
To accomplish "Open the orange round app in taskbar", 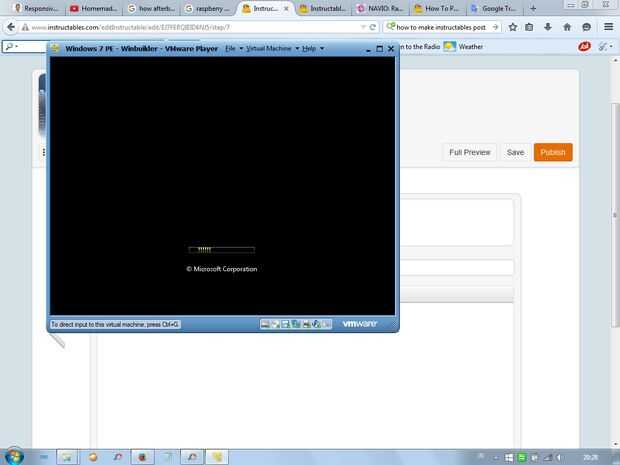I will click(x=93, y=457).
